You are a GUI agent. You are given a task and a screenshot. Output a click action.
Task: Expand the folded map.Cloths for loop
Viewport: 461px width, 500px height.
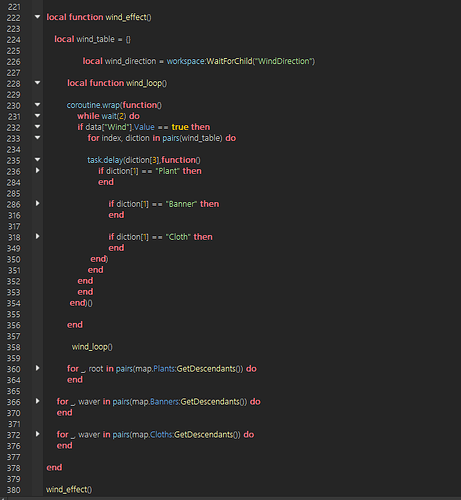[37, 434]
